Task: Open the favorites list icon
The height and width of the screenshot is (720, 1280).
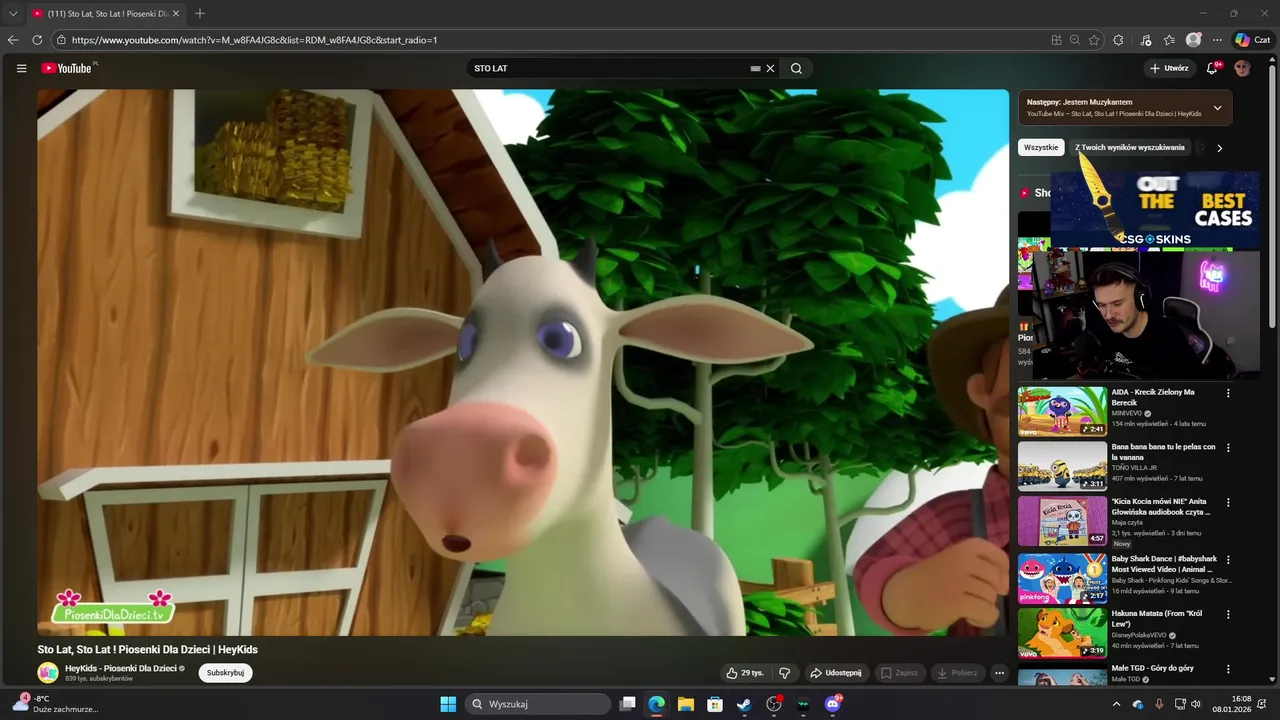Action: pyautogui.click(x=1169, y=40)
